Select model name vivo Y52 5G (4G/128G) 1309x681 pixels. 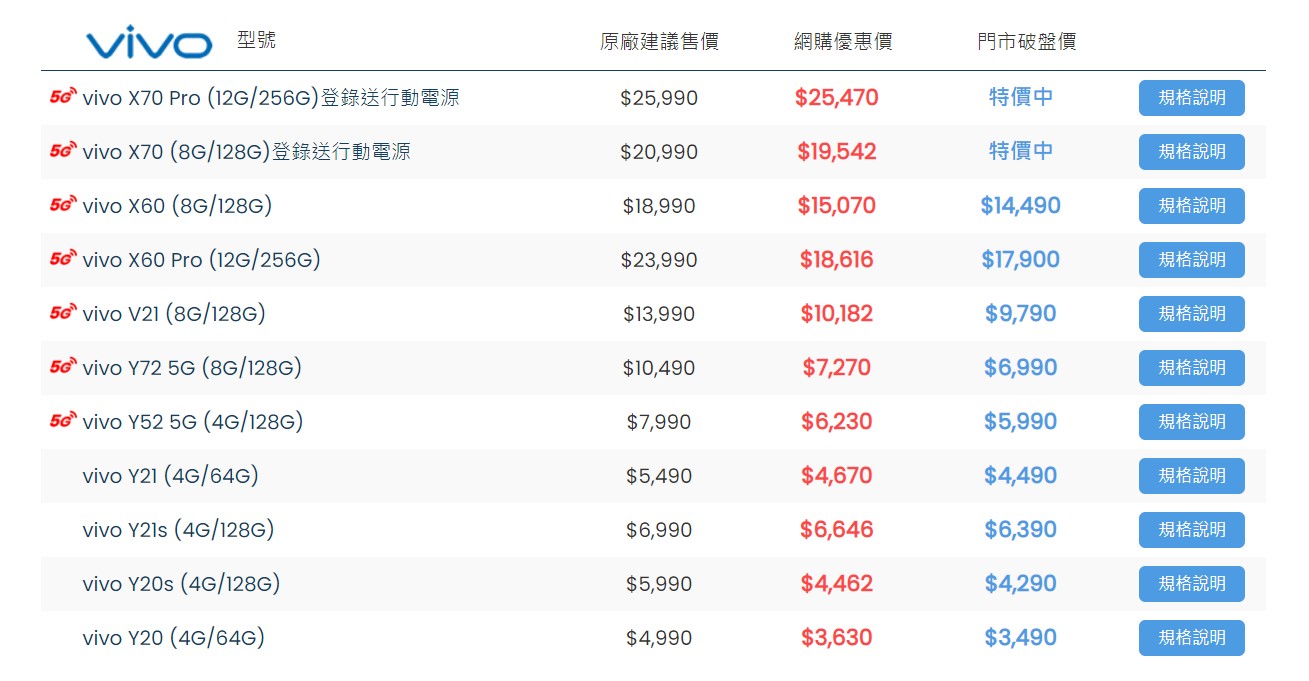click(192, 422)
